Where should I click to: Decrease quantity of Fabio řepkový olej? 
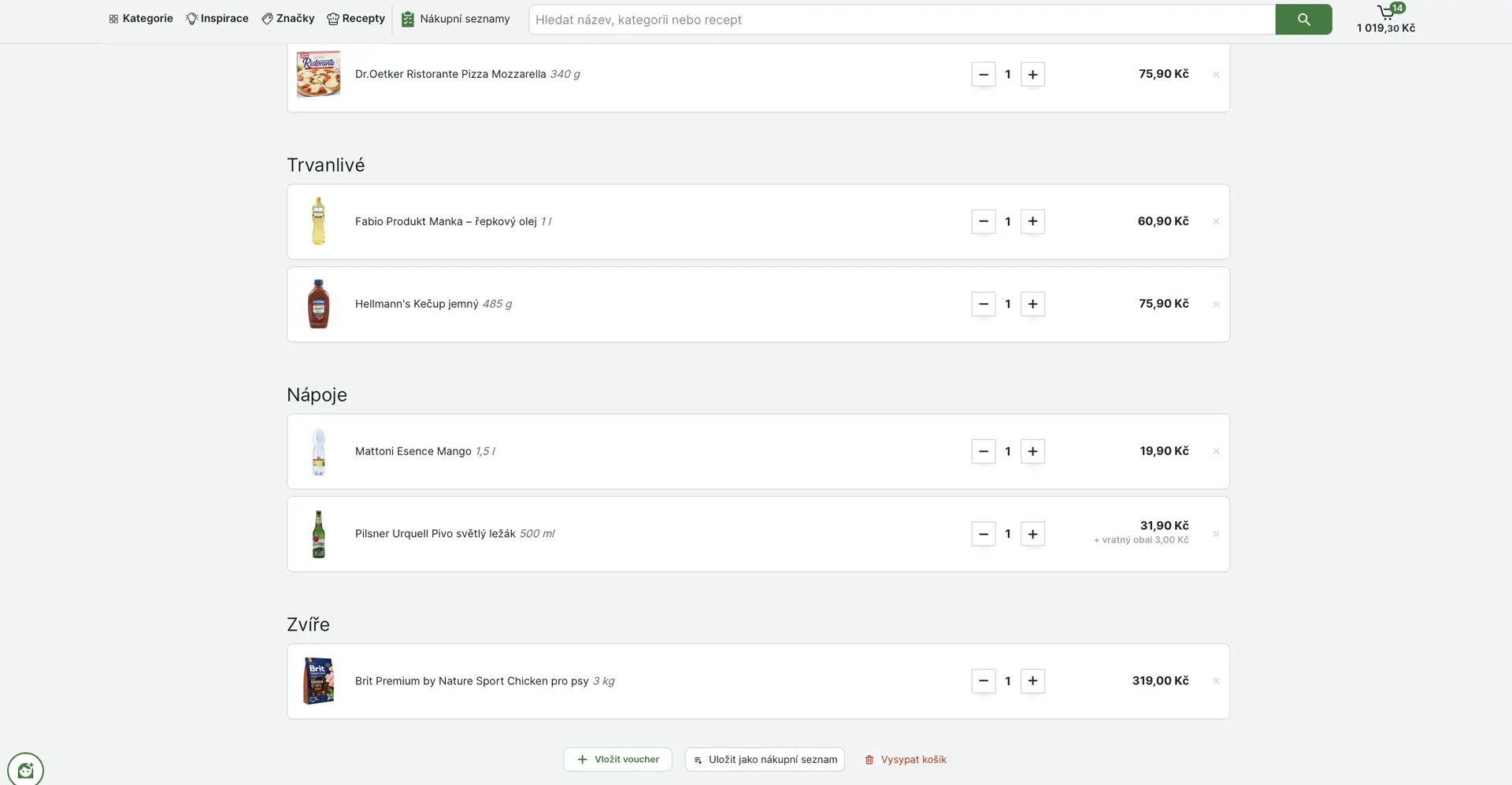pyautogui.click(x=984, y=222)
